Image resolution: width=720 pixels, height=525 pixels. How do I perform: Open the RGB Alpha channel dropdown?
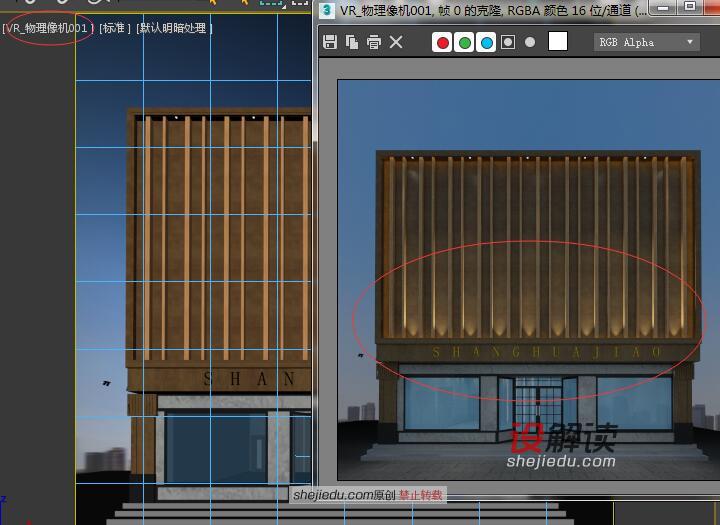[x=646, y=42]
